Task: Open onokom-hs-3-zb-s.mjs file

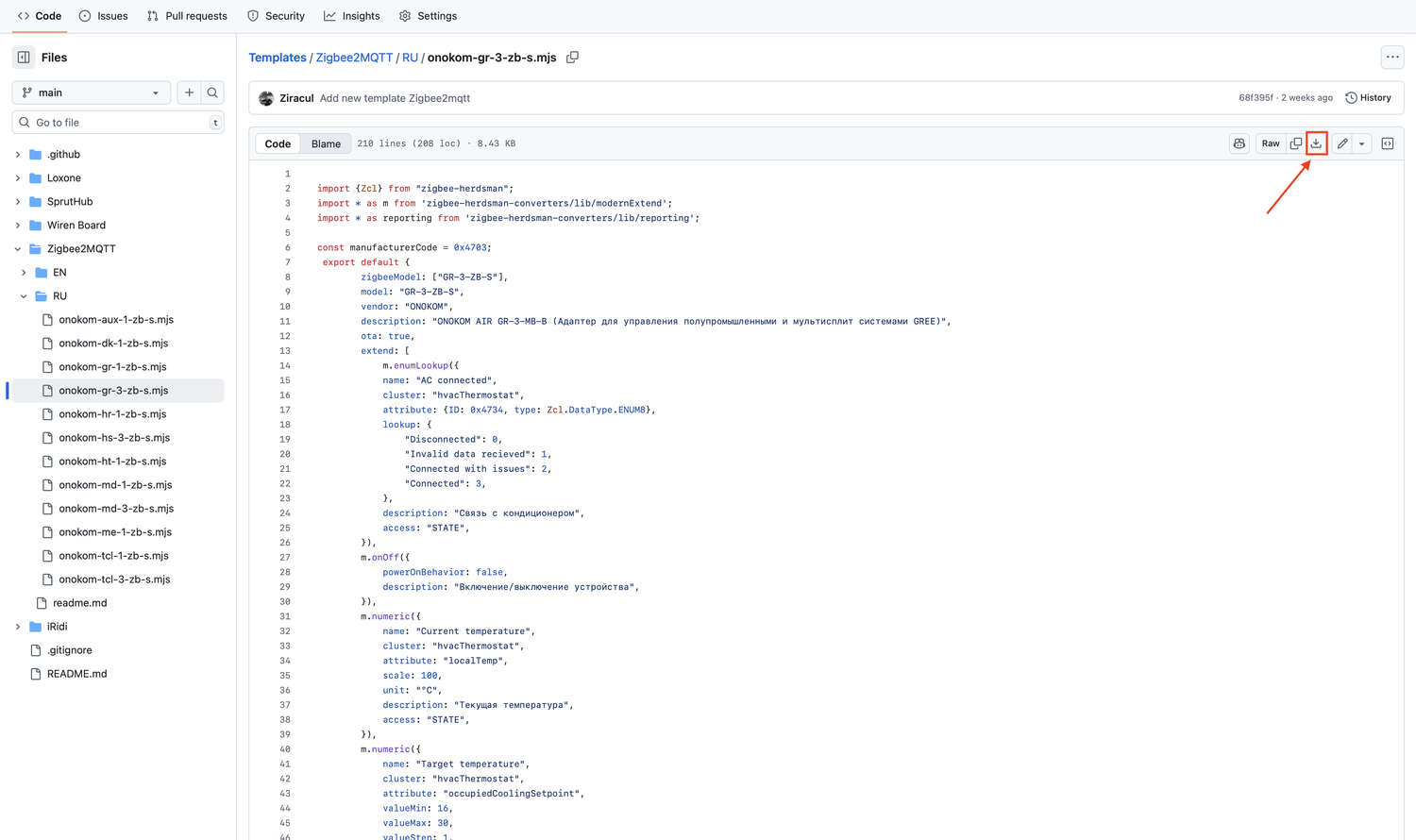Action: (x=114, y=438)
